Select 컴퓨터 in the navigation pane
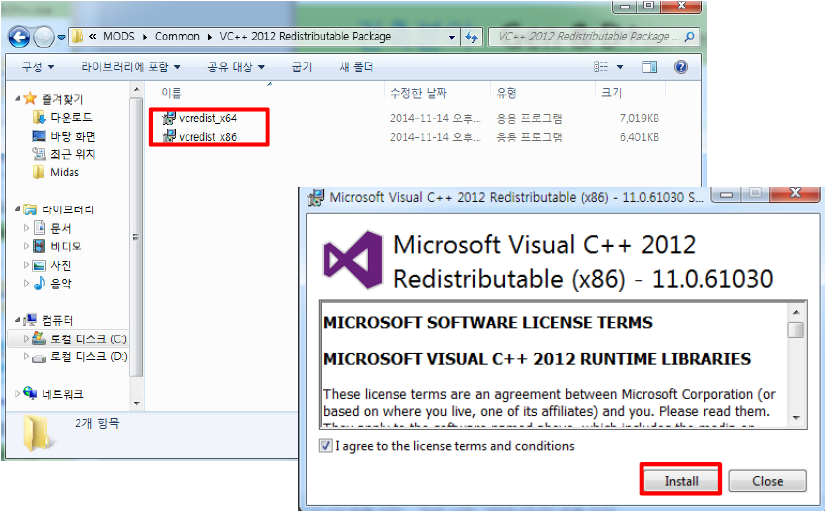The height and width of the screenshot is (513, 827). pos(57,320)
